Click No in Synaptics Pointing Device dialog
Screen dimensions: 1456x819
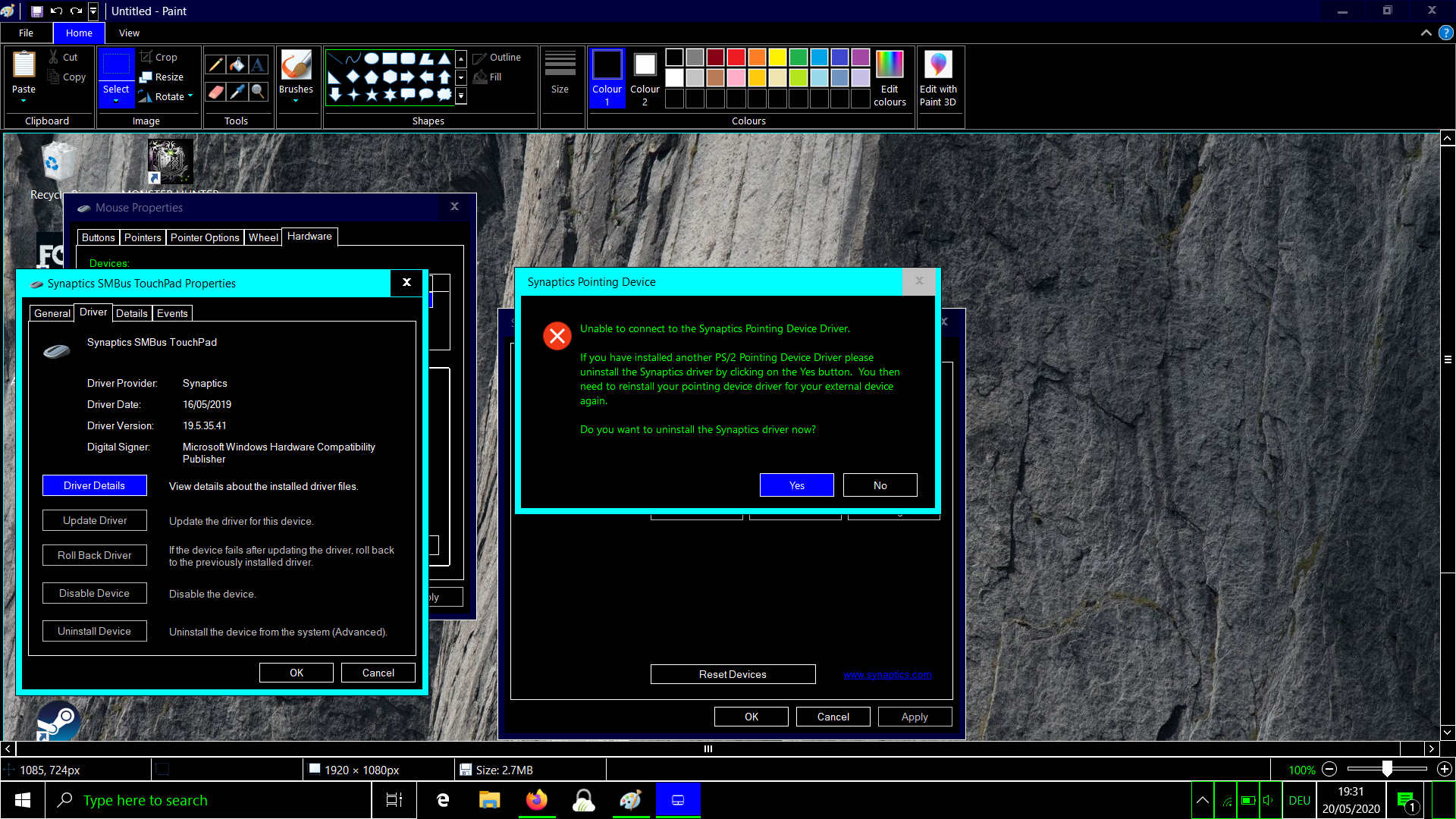pyautogui.click(x=880, y=485)
